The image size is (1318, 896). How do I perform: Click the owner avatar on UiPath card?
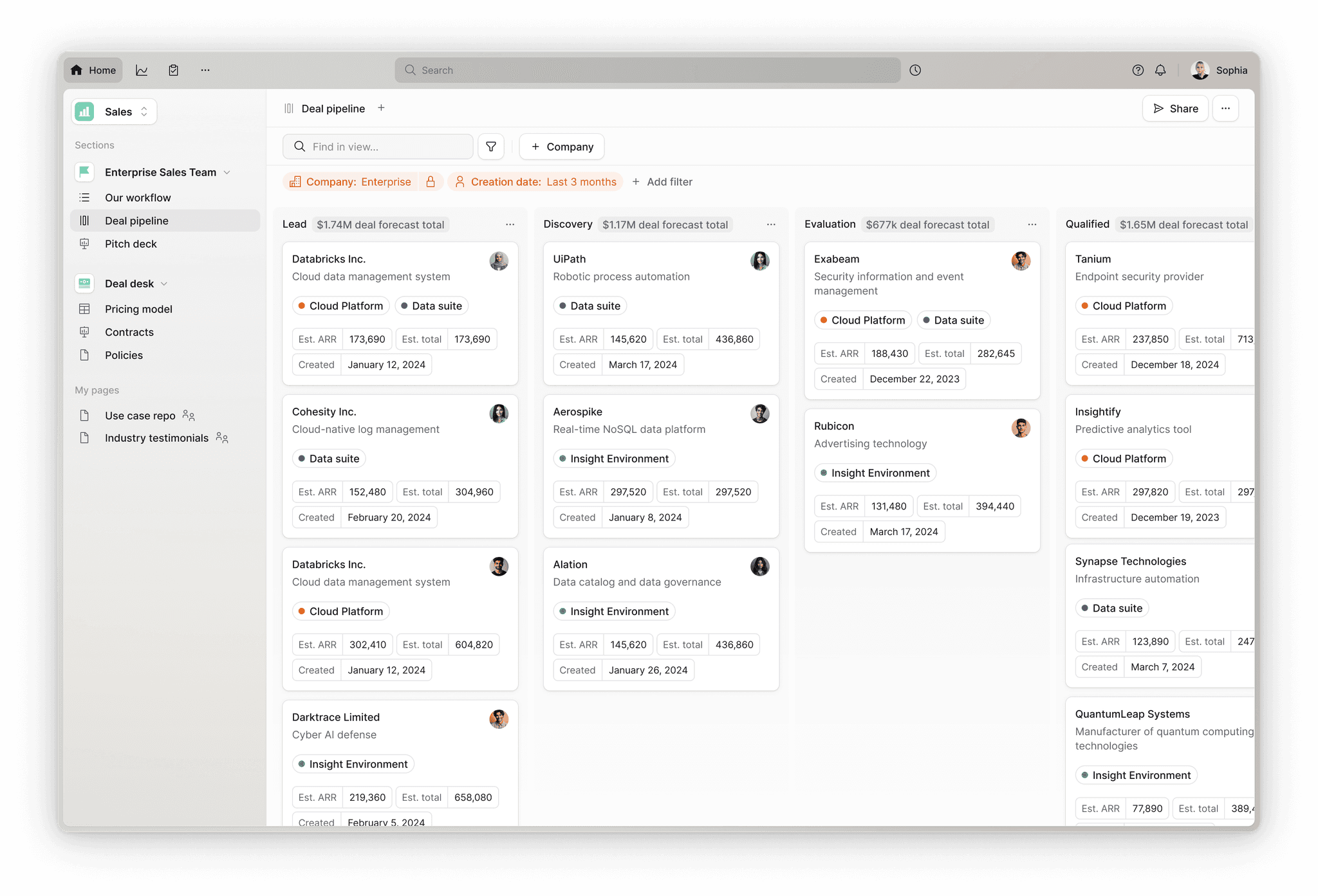click(759, 261)
